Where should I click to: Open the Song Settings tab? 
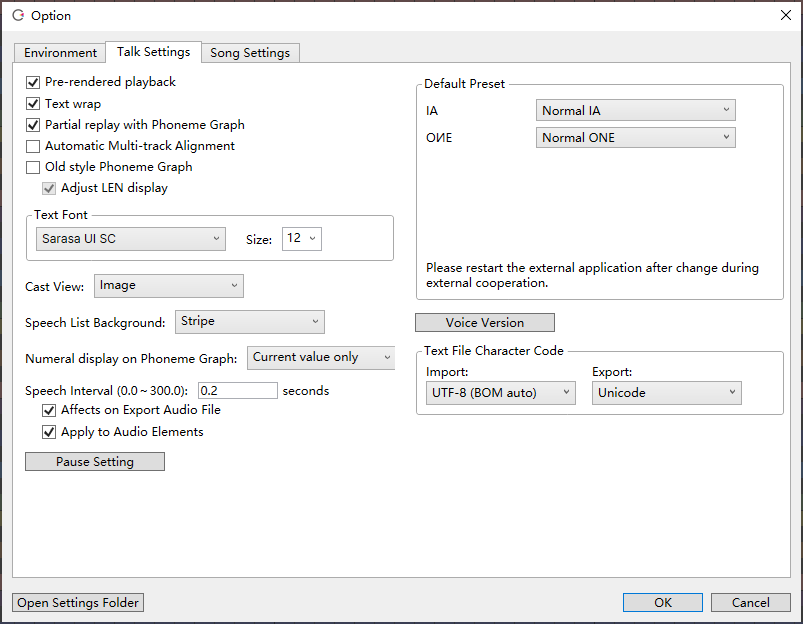tap(250, 53)
